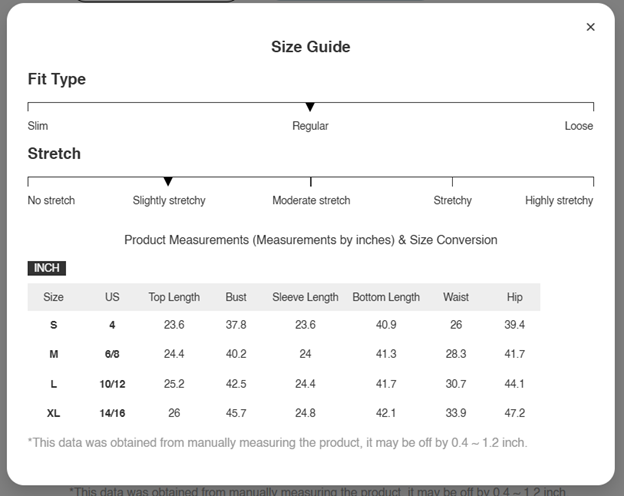Click the Regular fit label
625x496 pixels.
(310, 126)
